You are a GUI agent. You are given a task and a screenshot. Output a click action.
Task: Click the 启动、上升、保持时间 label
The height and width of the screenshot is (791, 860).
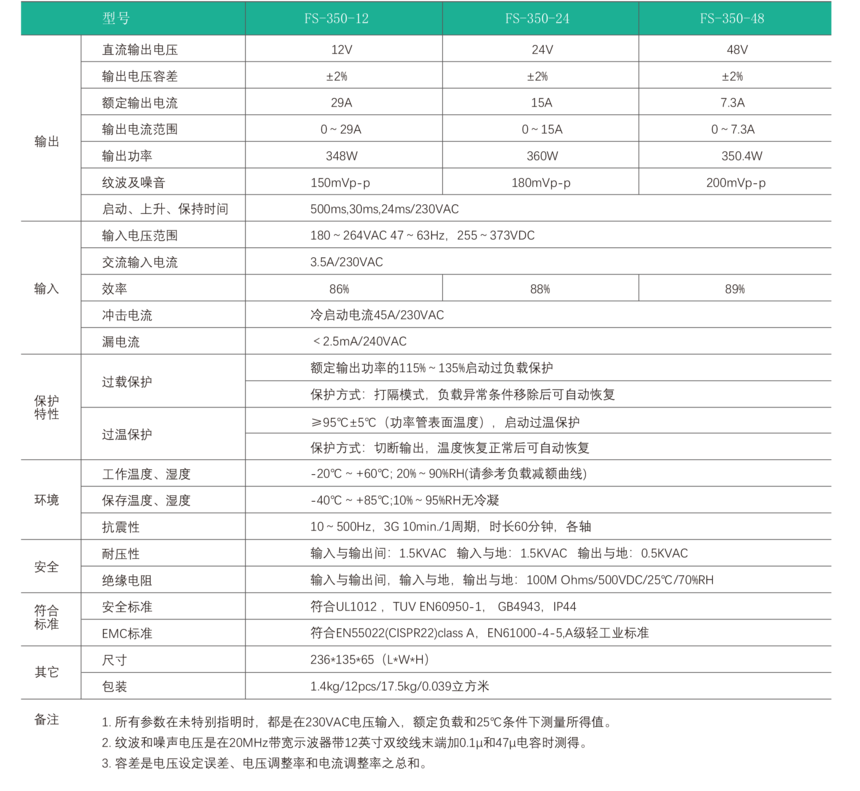click(x=165, y=209)
